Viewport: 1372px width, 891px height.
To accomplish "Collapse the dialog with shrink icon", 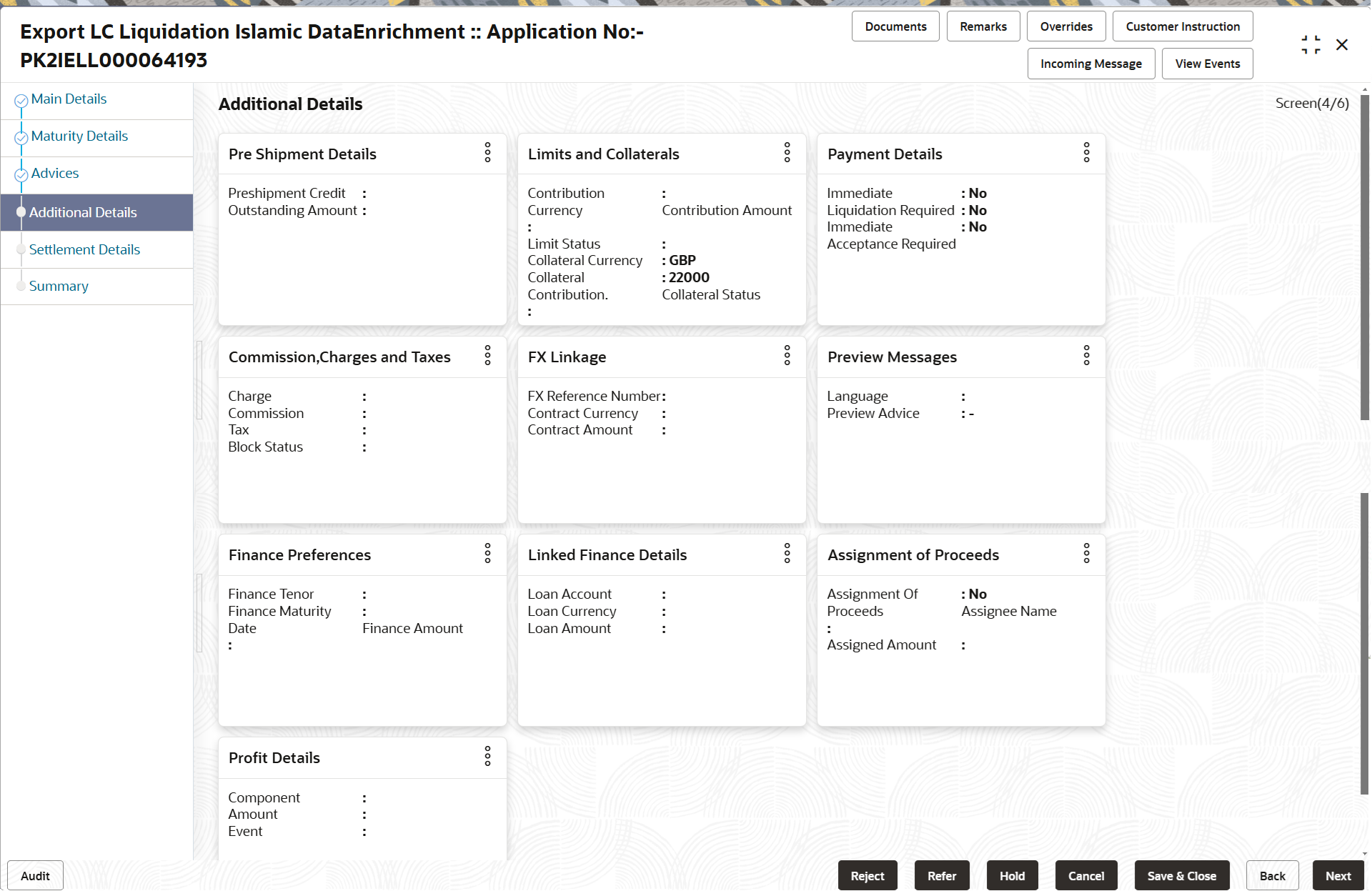I will pos(1311,45).
